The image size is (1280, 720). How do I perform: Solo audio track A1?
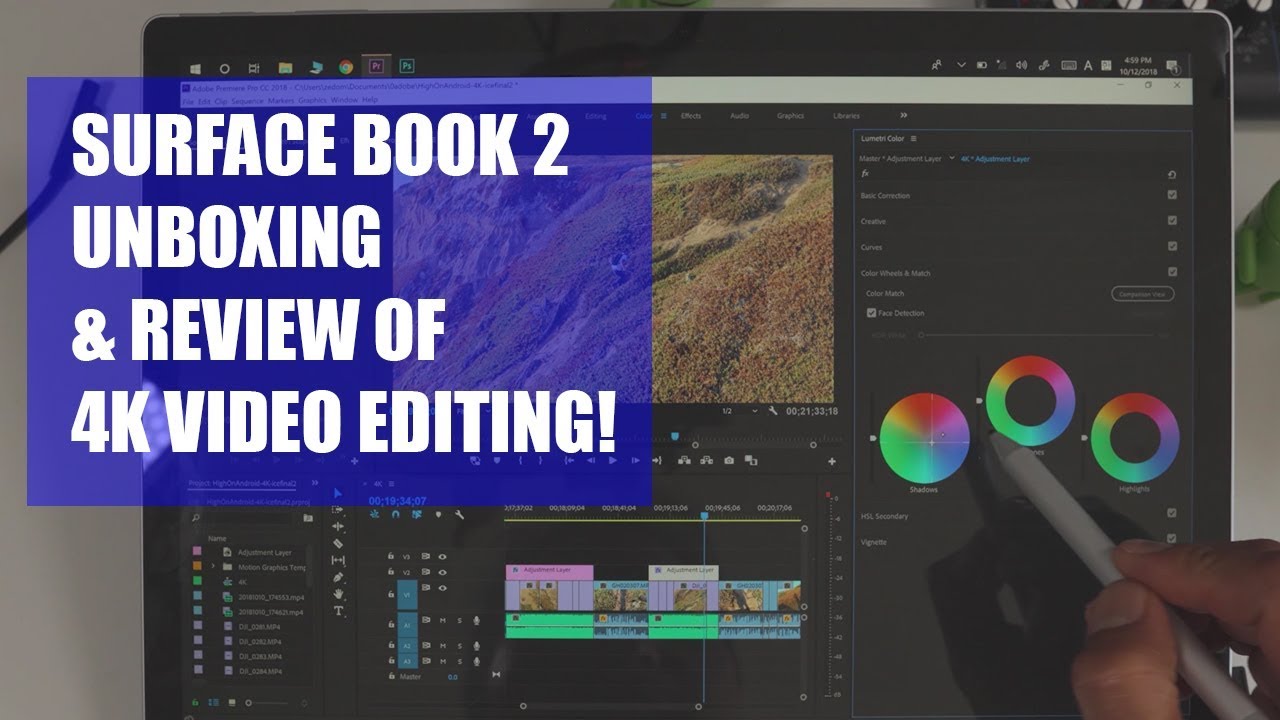click(x=460, y=621)
